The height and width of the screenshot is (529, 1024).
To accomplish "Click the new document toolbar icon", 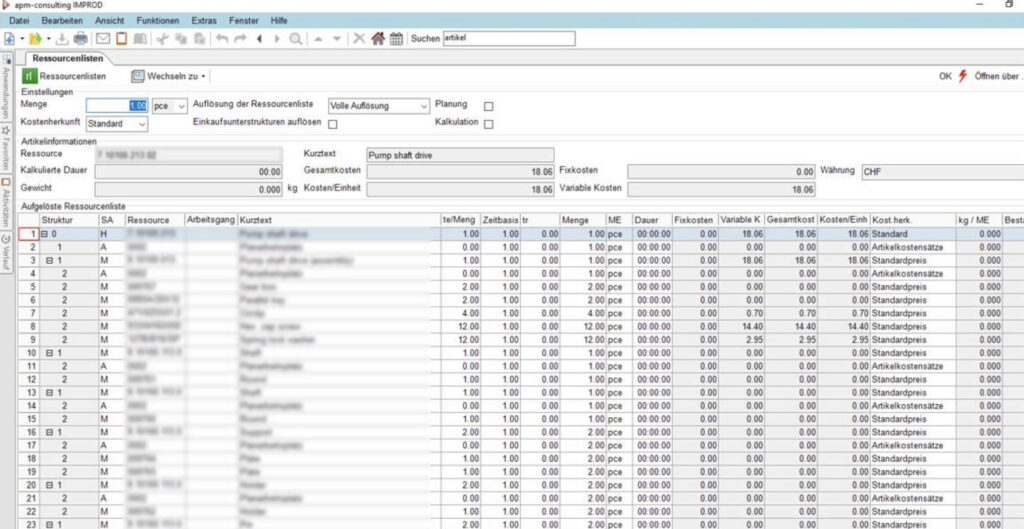I will click(x=9, y=39).
